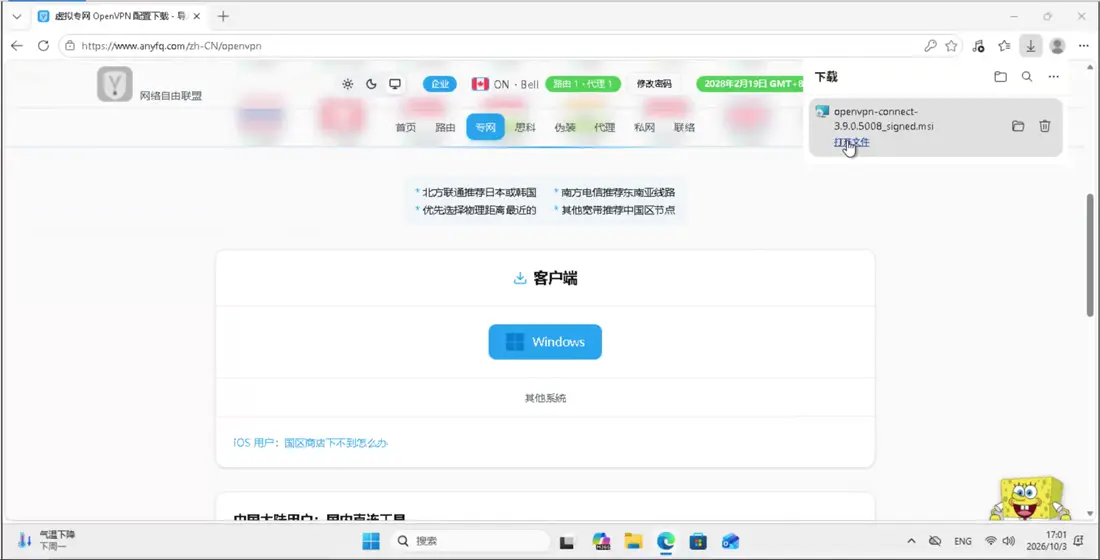The image size is (1100, 560).
Task: Click the SpongeBob sticker in the corner
Action: pyautogui.click(x=1030, y=498)
